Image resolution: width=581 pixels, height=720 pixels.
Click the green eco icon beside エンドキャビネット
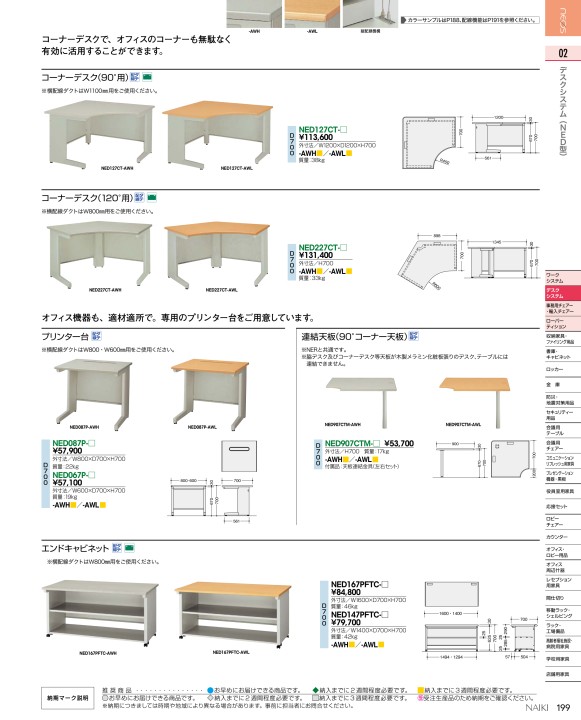click(130, 548)
